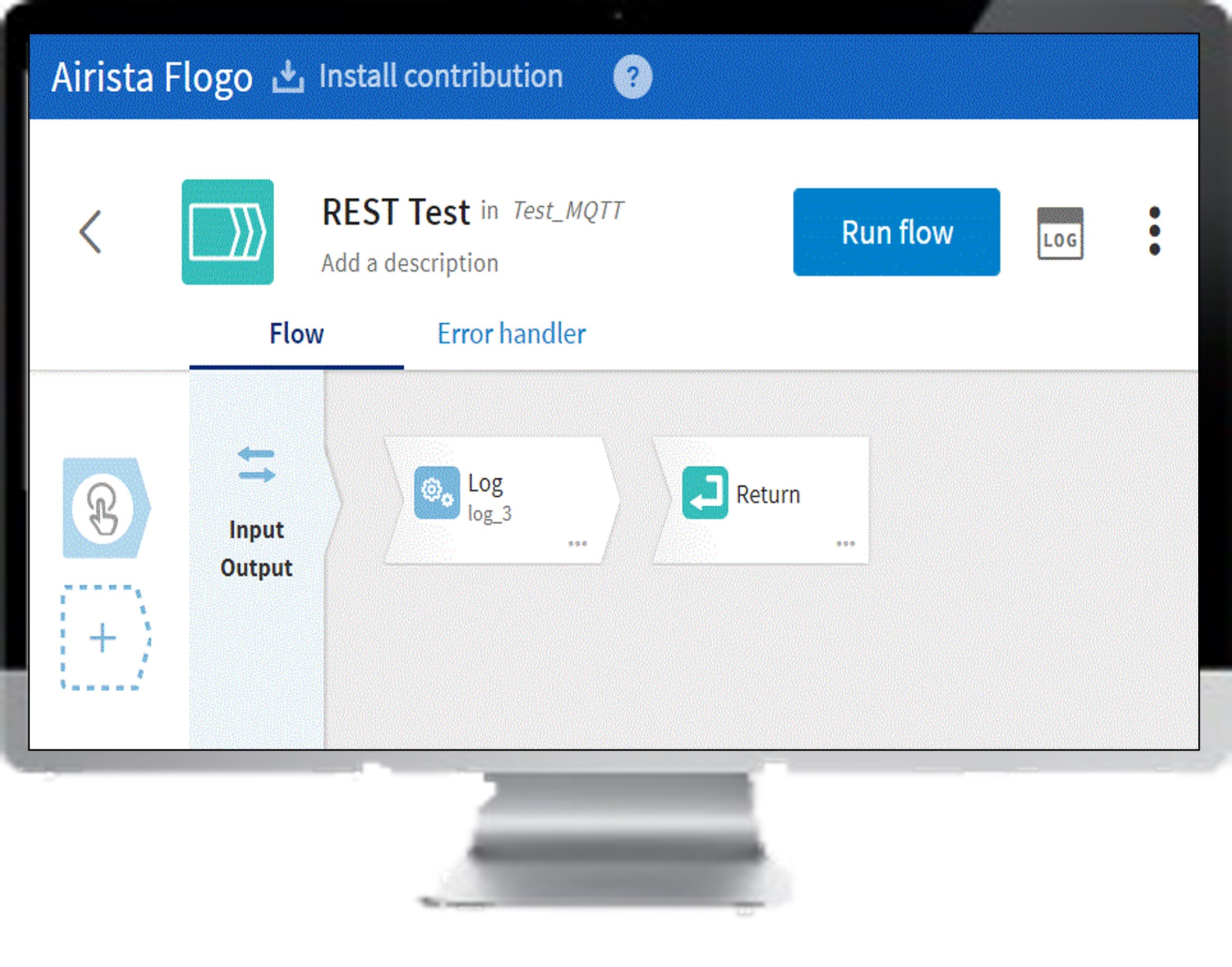Click the Airista Flogo title
Image resolution: width=1232 pixels, height=967 pixels.
[x=151, y=78]
